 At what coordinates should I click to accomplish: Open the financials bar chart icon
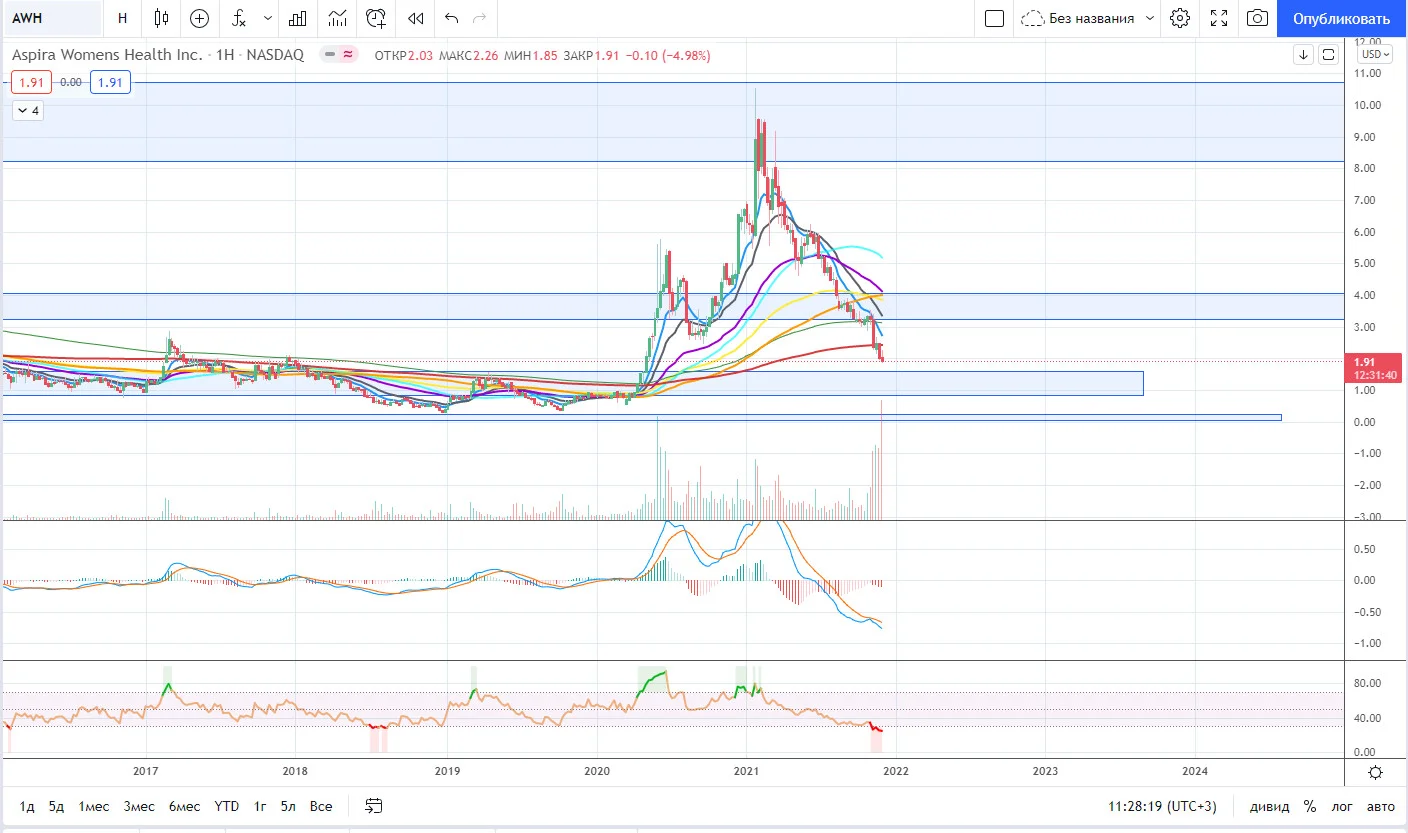[x=298, y=18]
